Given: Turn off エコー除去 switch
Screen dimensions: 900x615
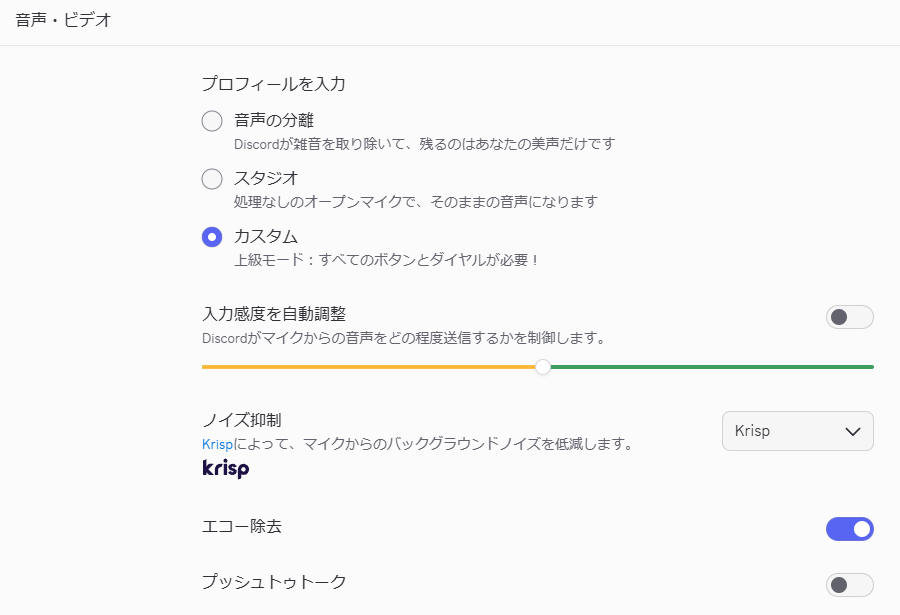Looking at the screenshot, I should (849, 529).
